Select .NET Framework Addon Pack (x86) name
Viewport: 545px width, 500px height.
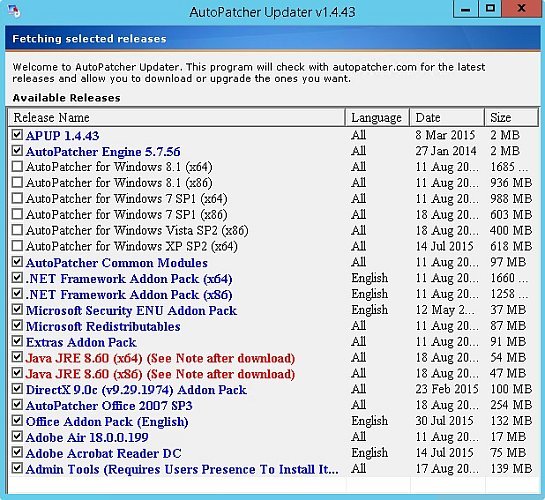[x=129, y=295]
